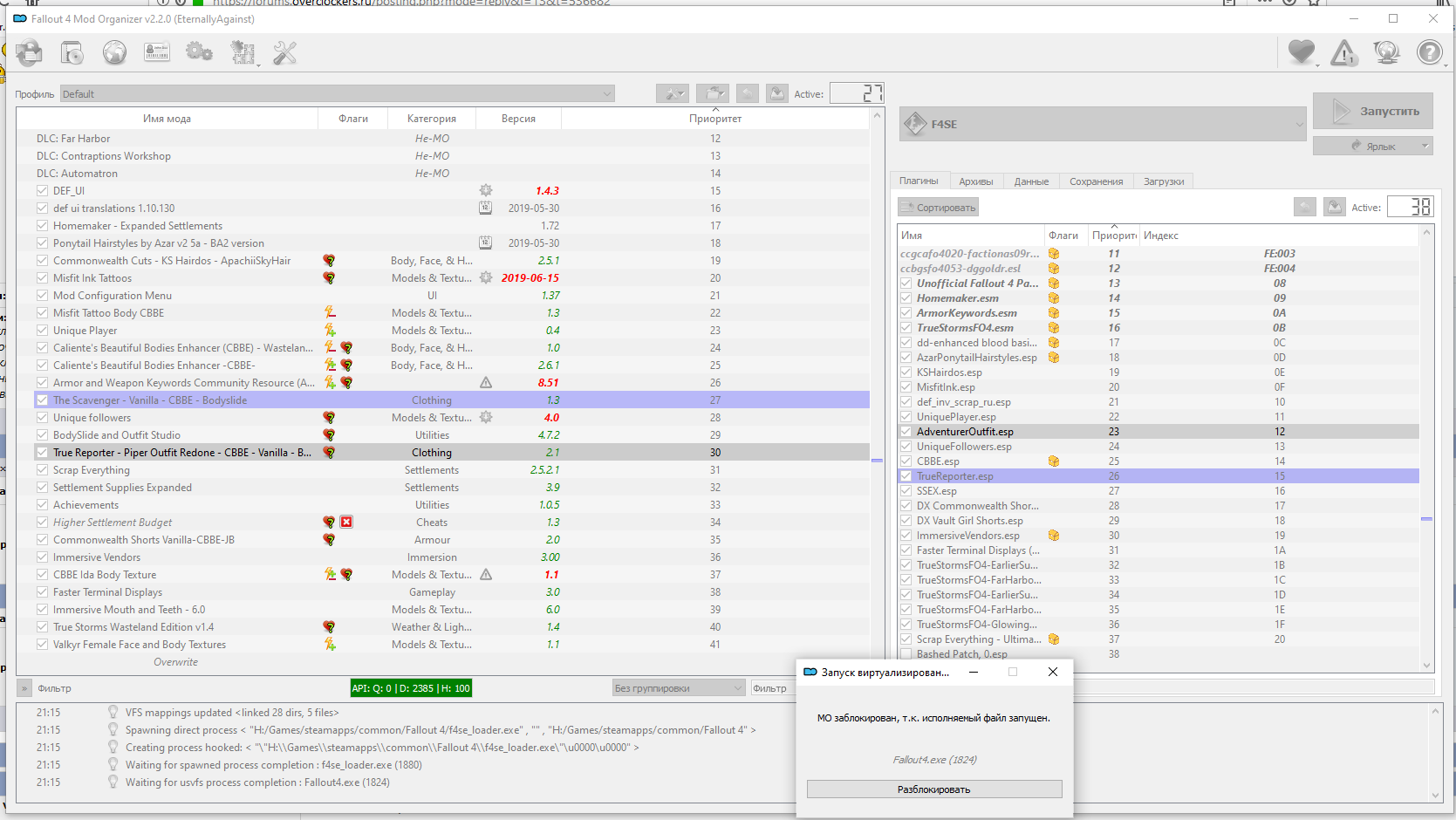The height and width of the screenshot is (820, 1456).
Task: Switch to the Плагины tab
Action: click(x=919, y=181)
